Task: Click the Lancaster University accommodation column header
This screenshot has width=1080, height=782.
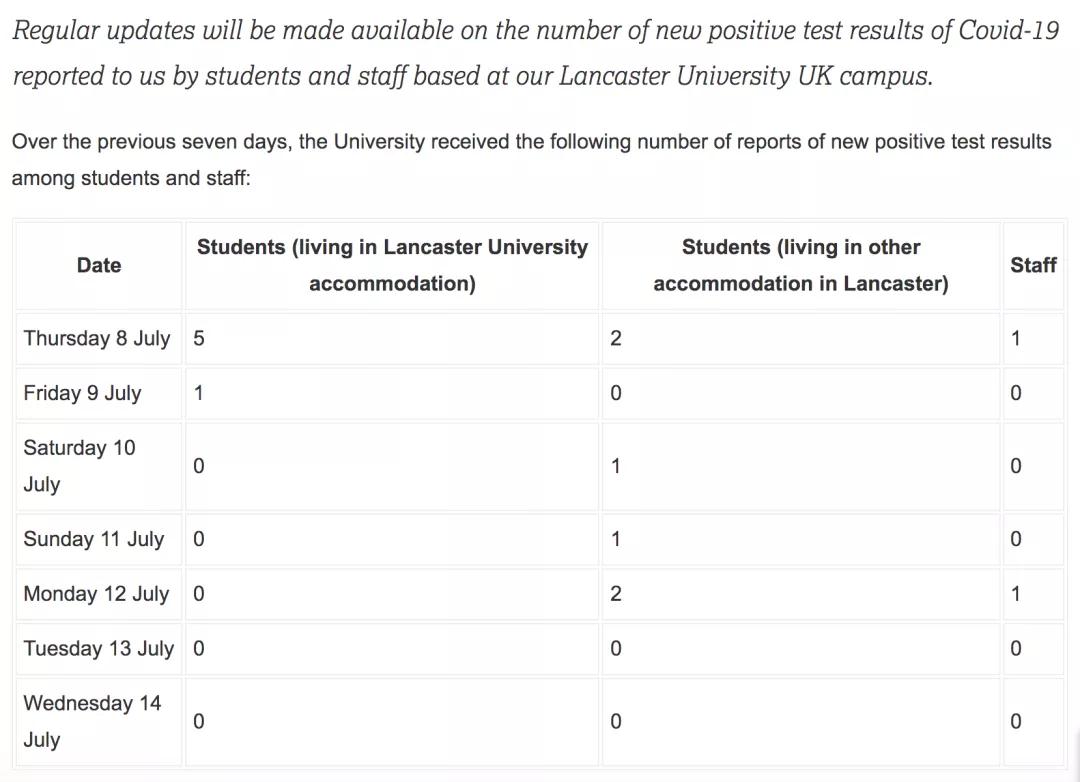Action: pos(392,265)
